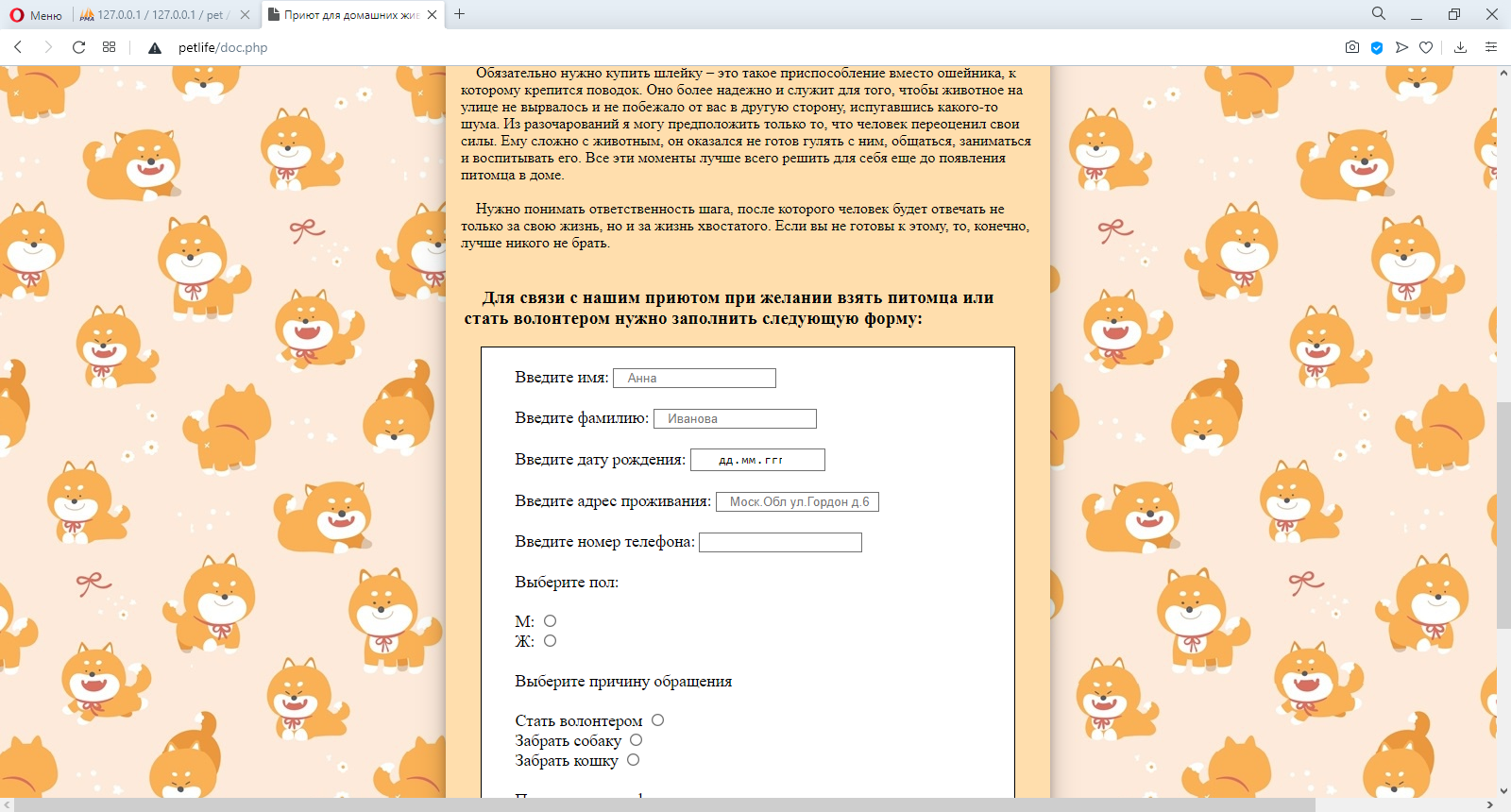1511x812 pixels.
Task: Restore down the Opera browser window
Action: click(x=1454, y=14)
